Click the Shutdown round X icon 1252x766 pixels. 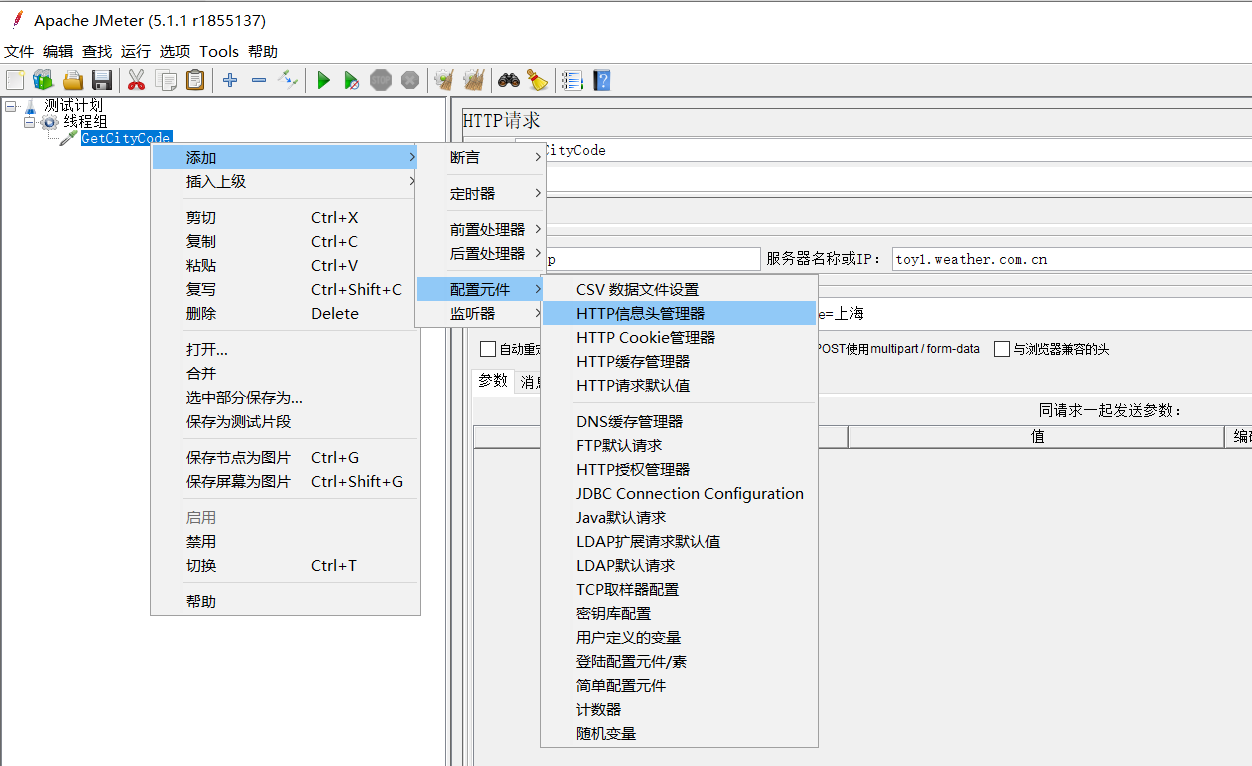410,80
